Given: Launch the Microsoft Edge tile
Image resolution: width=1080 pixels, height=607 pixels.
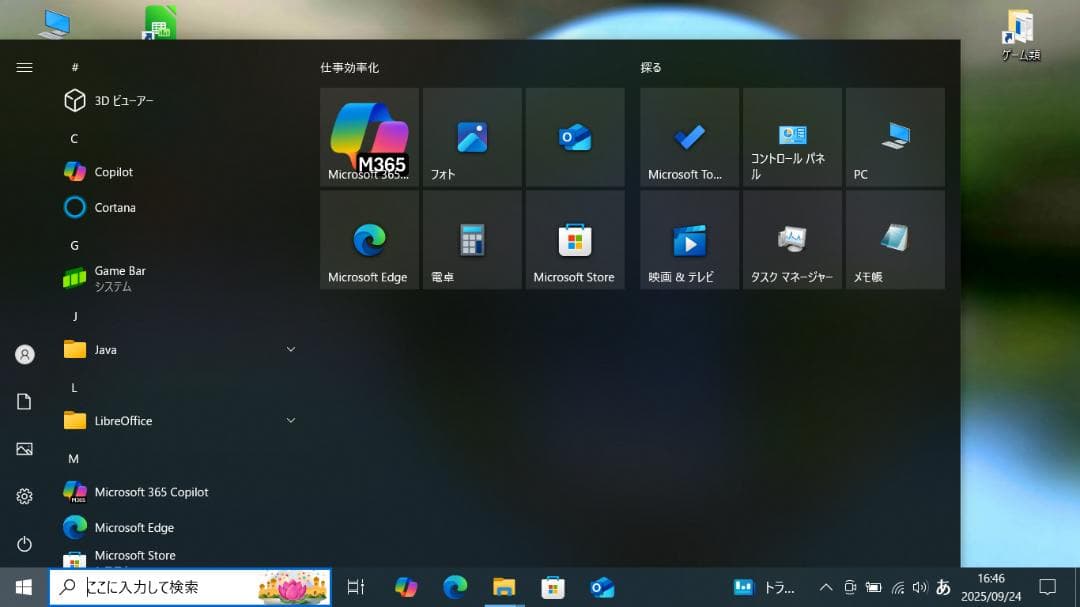Looking at the screenshot, I should pyautogui.click(x=369, y=240).
